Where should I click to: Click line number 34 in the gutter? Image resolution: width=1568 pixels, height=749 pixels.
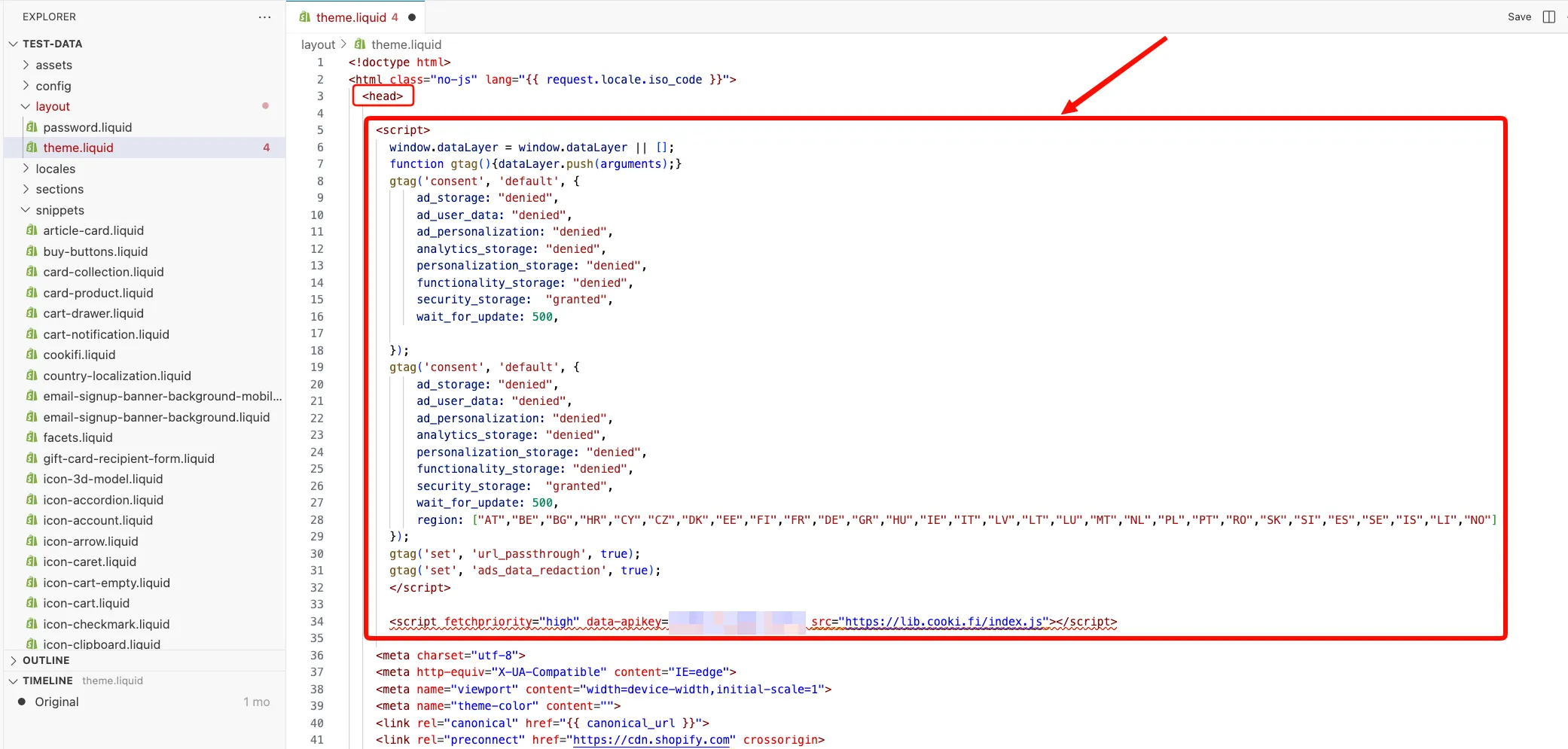(317, 622)
